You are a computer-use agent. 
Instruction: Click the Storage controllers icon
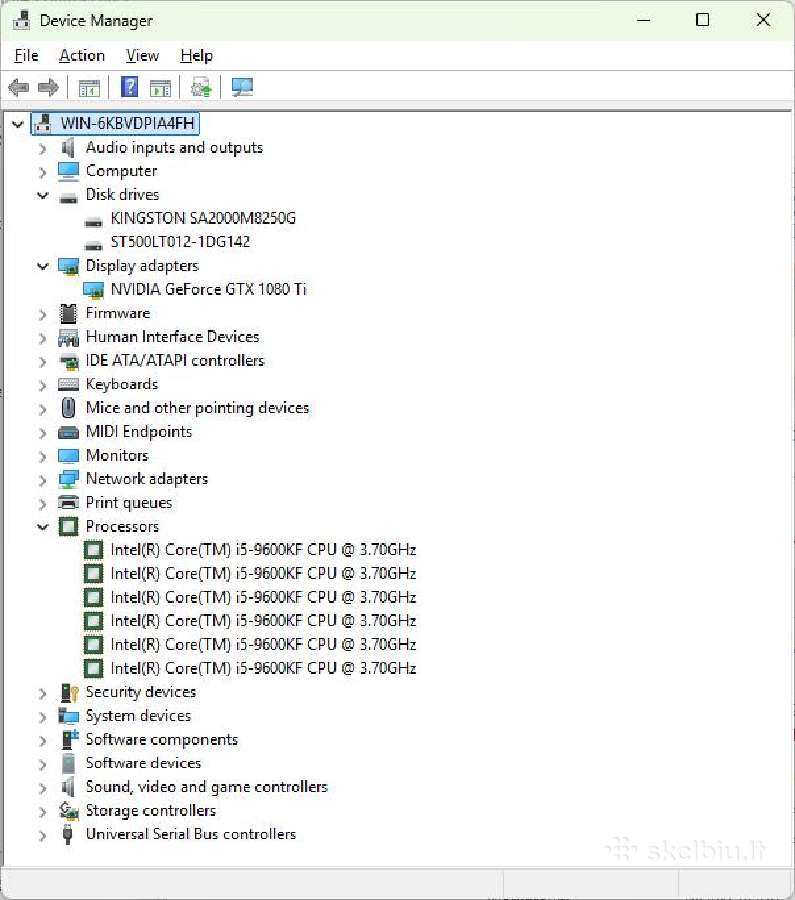[x=69, y=810]
